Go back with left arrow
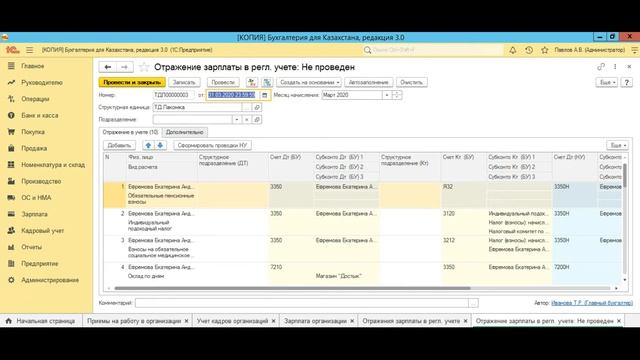The width and height of the screenshot is (640, 360). tap(108, 67)
